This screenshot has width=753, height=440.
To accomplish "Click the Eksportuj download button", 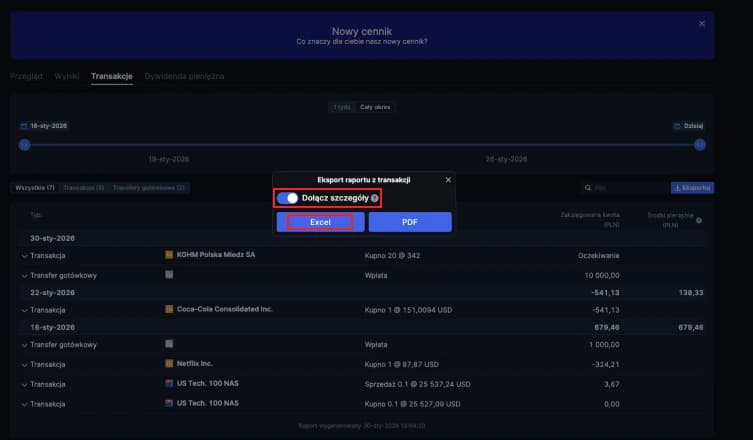I will (x=691, y=188).
